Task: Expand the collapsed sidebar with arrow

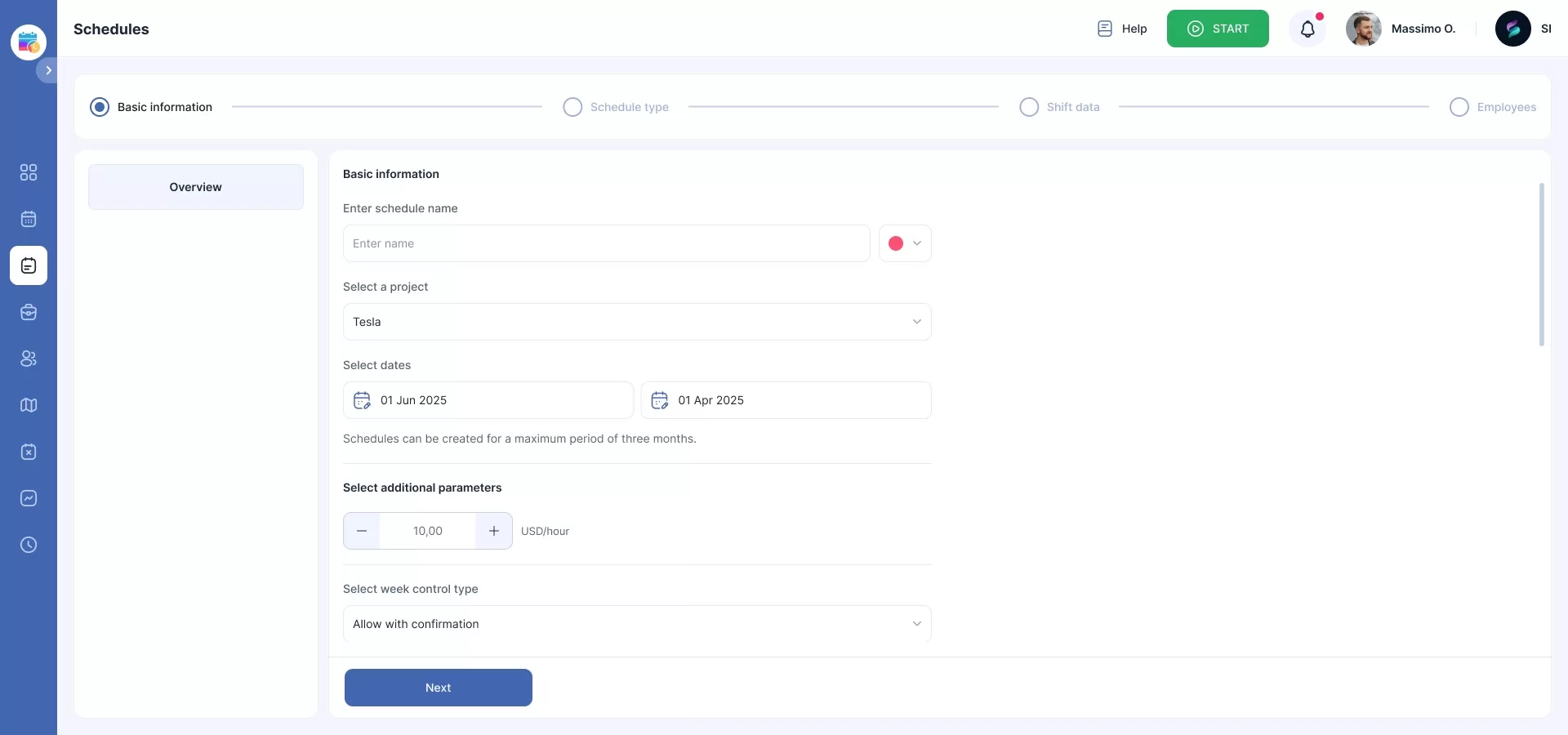Action: (48, 70)
